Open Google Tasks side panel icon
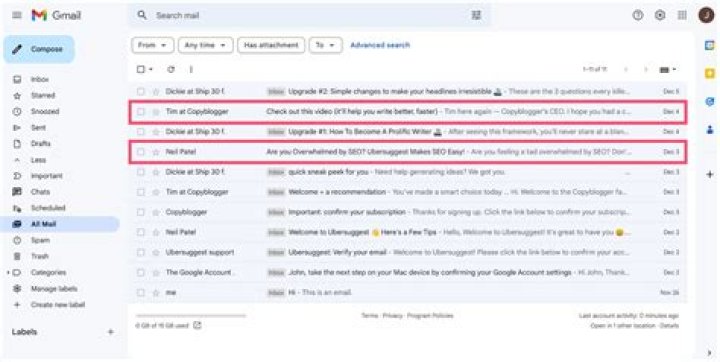This screenshot has height=362, width=720. [x=709, y=102]
